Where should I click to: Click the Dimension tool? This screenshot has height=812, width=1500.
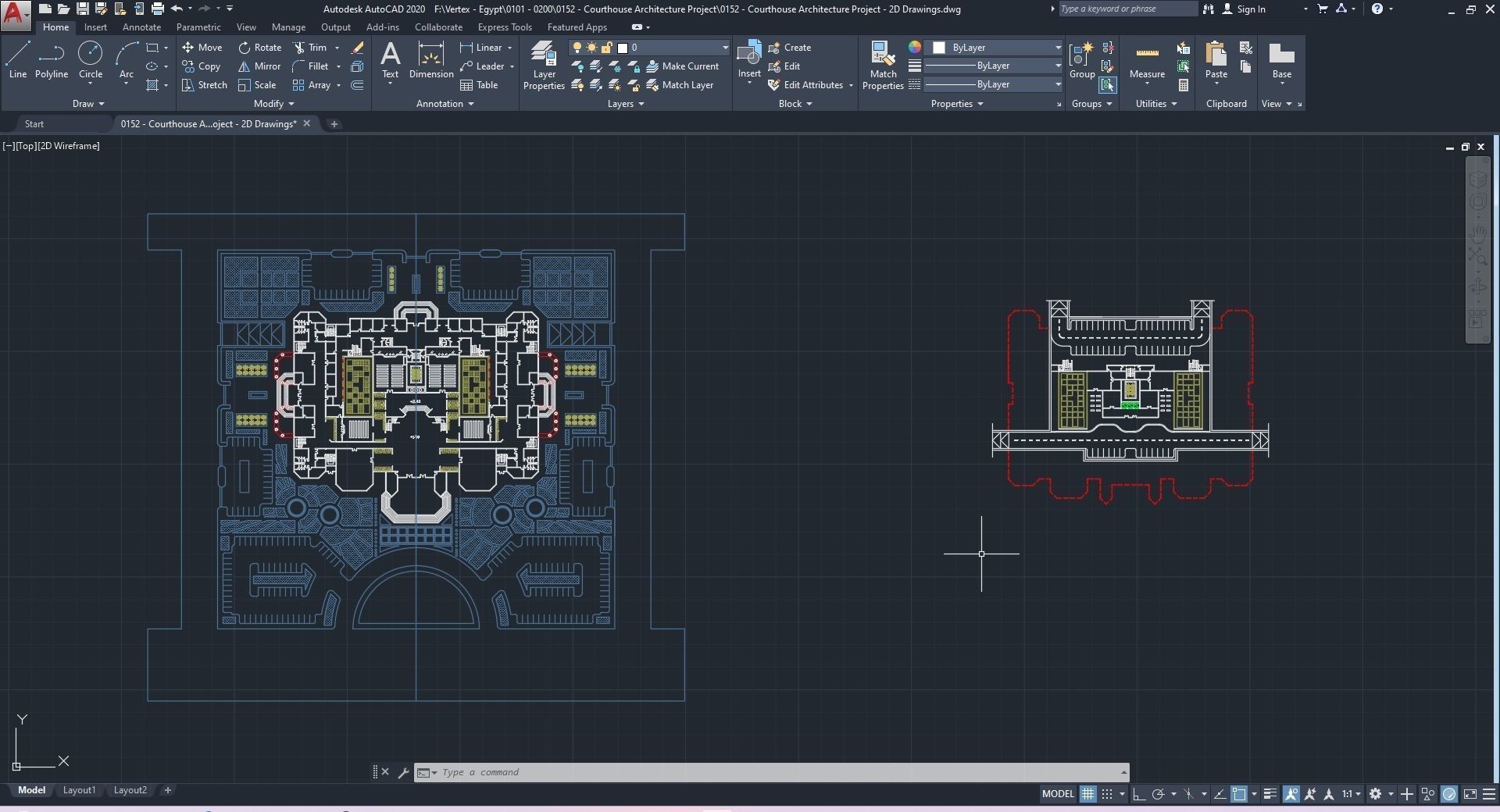pos(431,60)
